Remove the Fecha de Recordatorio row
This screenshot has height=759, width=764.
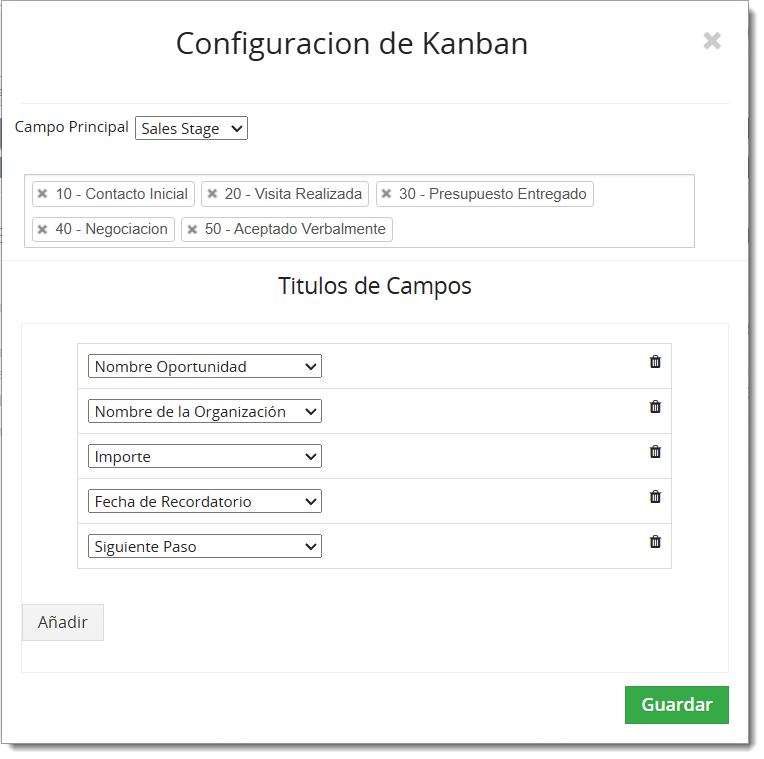pos(655,497)
